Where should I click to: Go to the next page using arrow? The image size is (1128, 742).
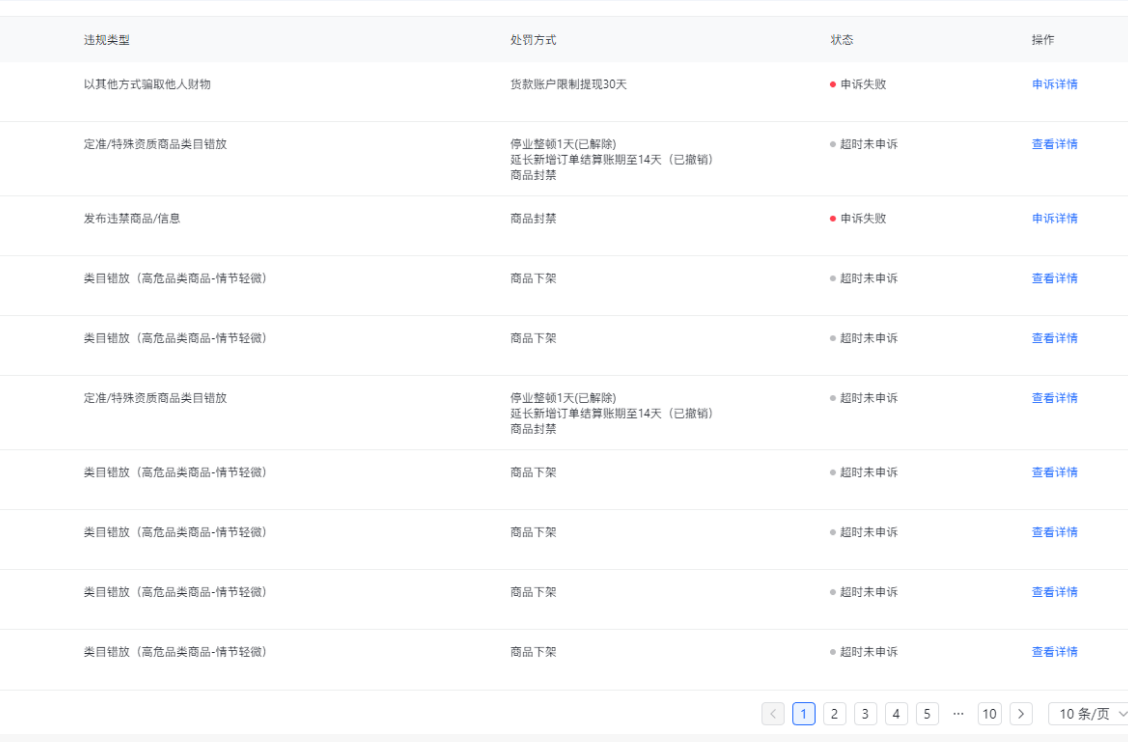(1021, 714)
